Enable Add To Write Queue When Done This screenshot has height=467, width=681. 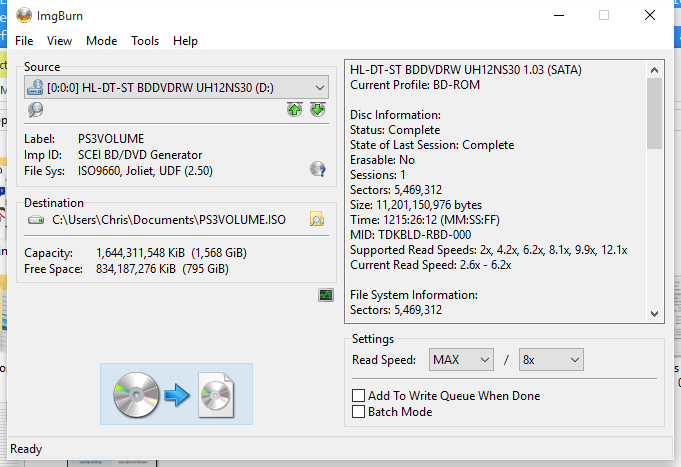(x=358, y=396)
